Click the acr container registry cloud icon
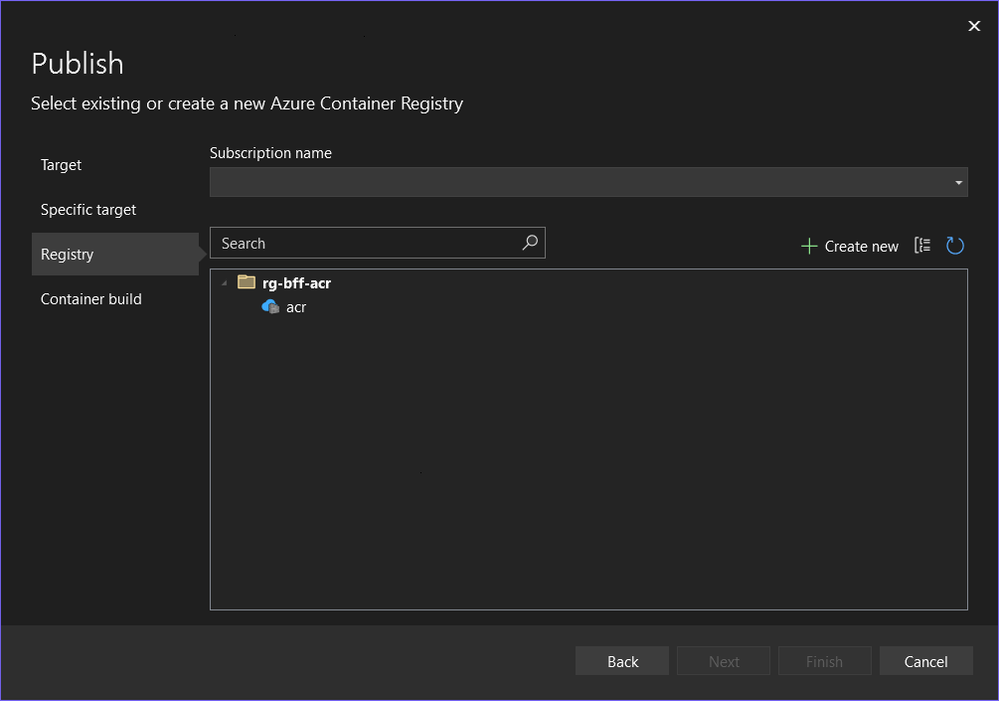This screenshot has width=999, height=701. pos(271,307)
